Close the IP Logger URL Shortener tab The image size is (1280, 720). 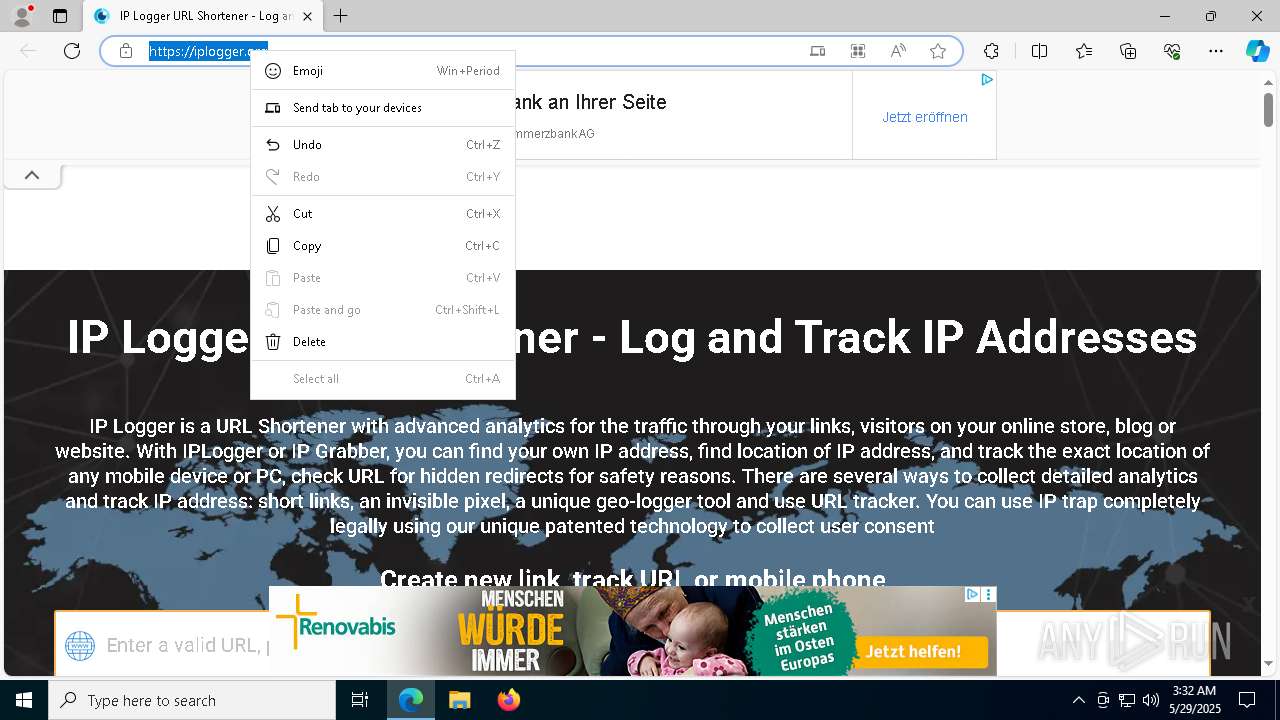pos(307,16)
